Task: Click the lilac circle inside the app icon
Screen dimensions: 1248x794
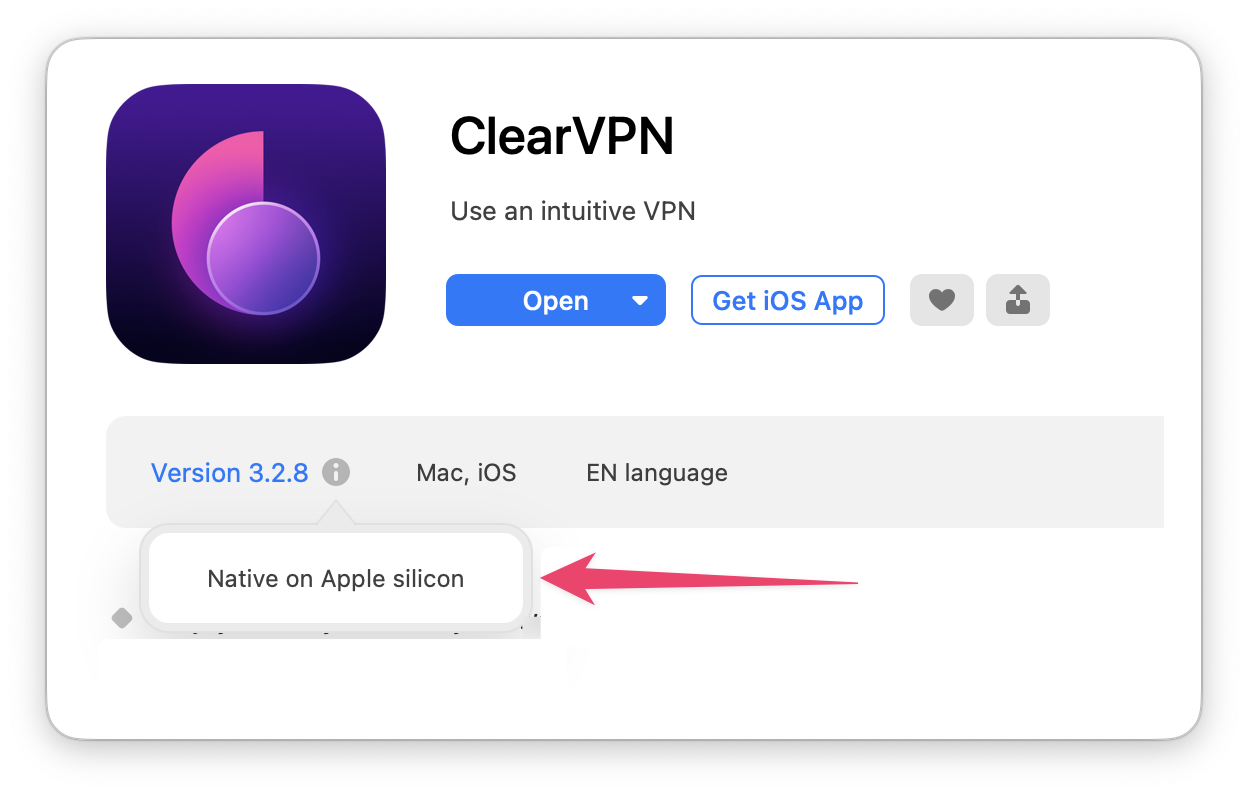Action: 263,258
